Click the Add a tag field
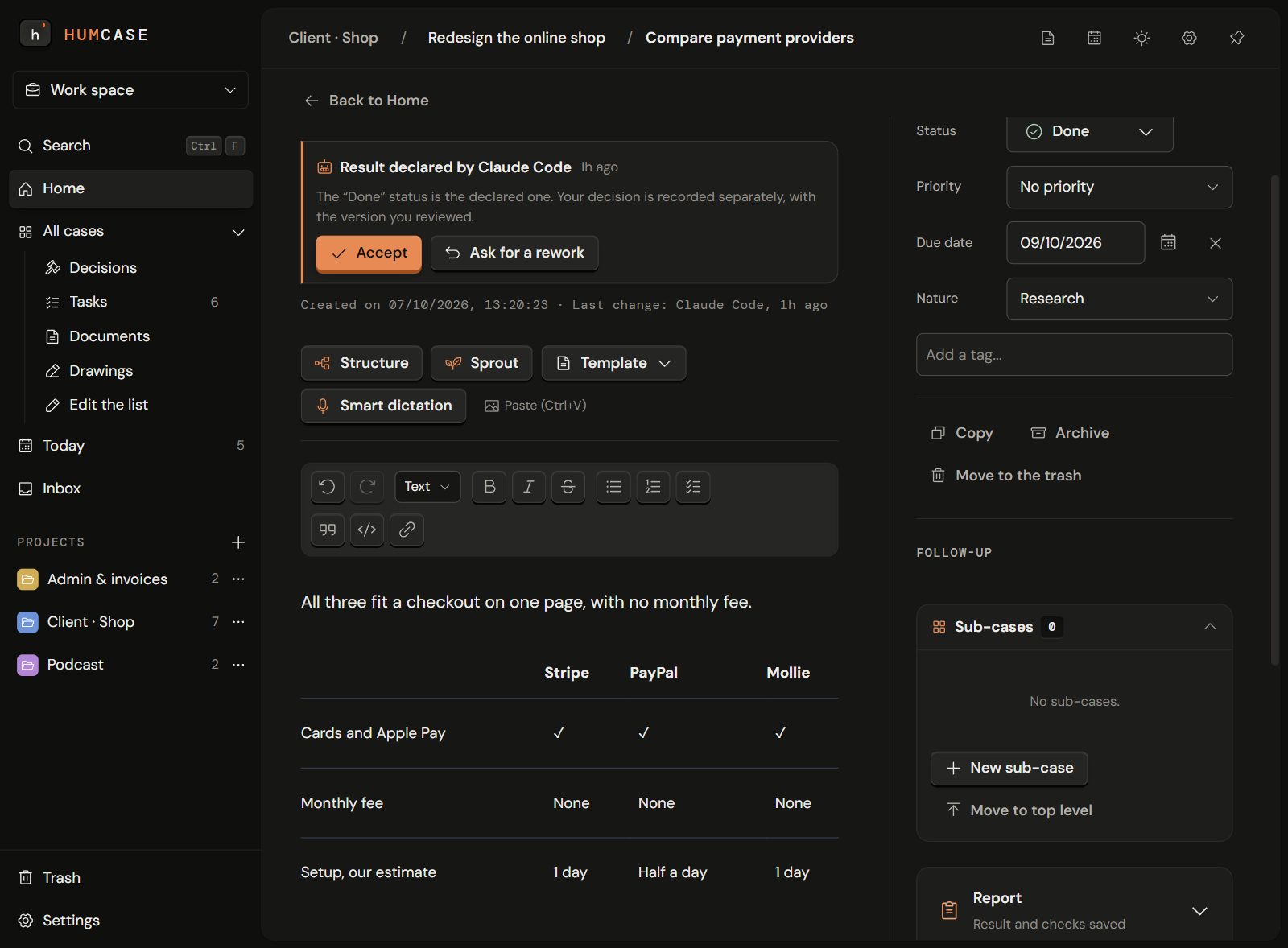This screenshot has height=948, width=1288. click(x=1074, y=355)
